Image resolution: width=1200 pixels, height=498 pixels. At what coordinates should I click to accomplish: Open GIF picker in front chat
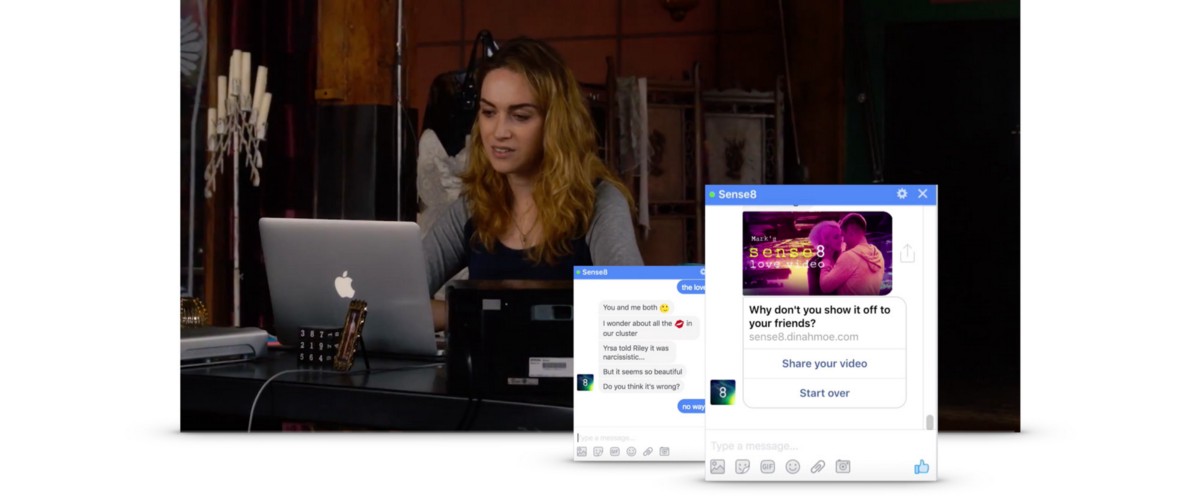point(768,467)
